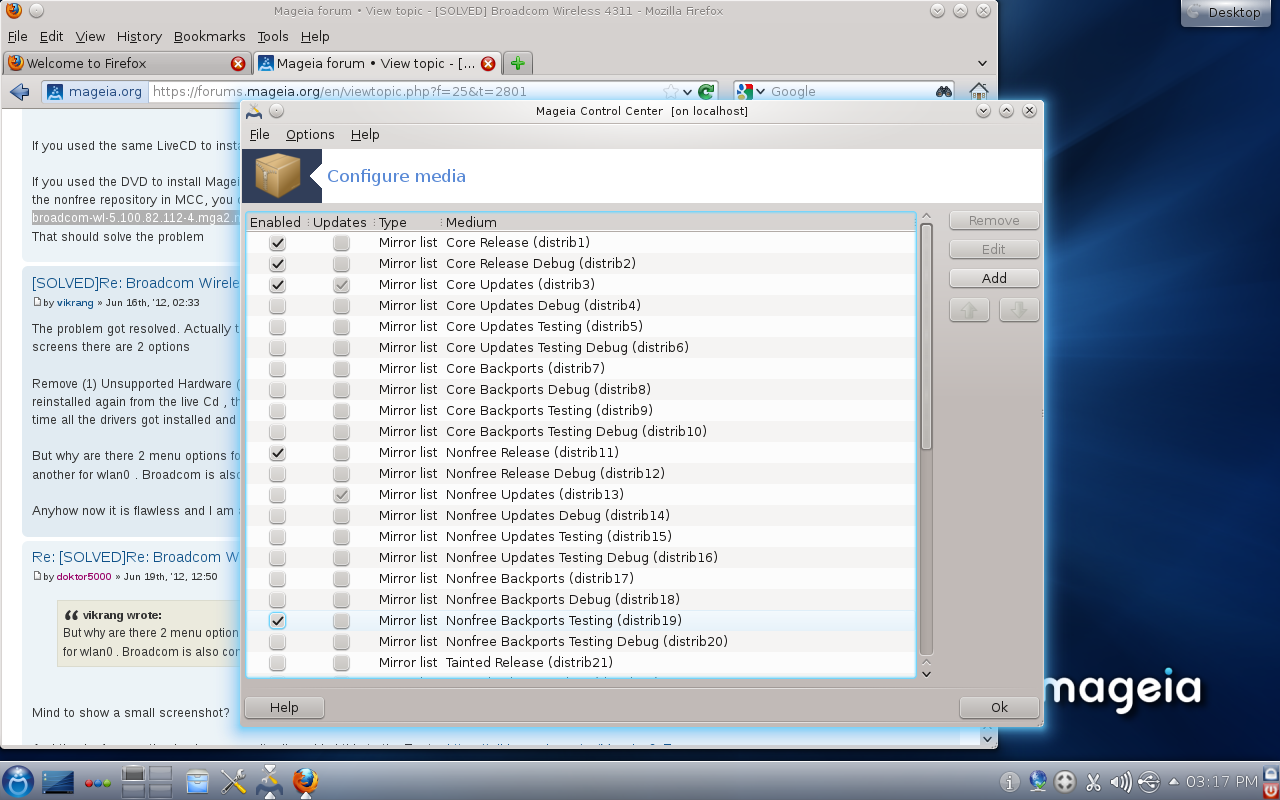The height and width of the screenshot is (800, 1280).
Task: Switch desktops using the virtual desktop pager
Action: point(147,781)
